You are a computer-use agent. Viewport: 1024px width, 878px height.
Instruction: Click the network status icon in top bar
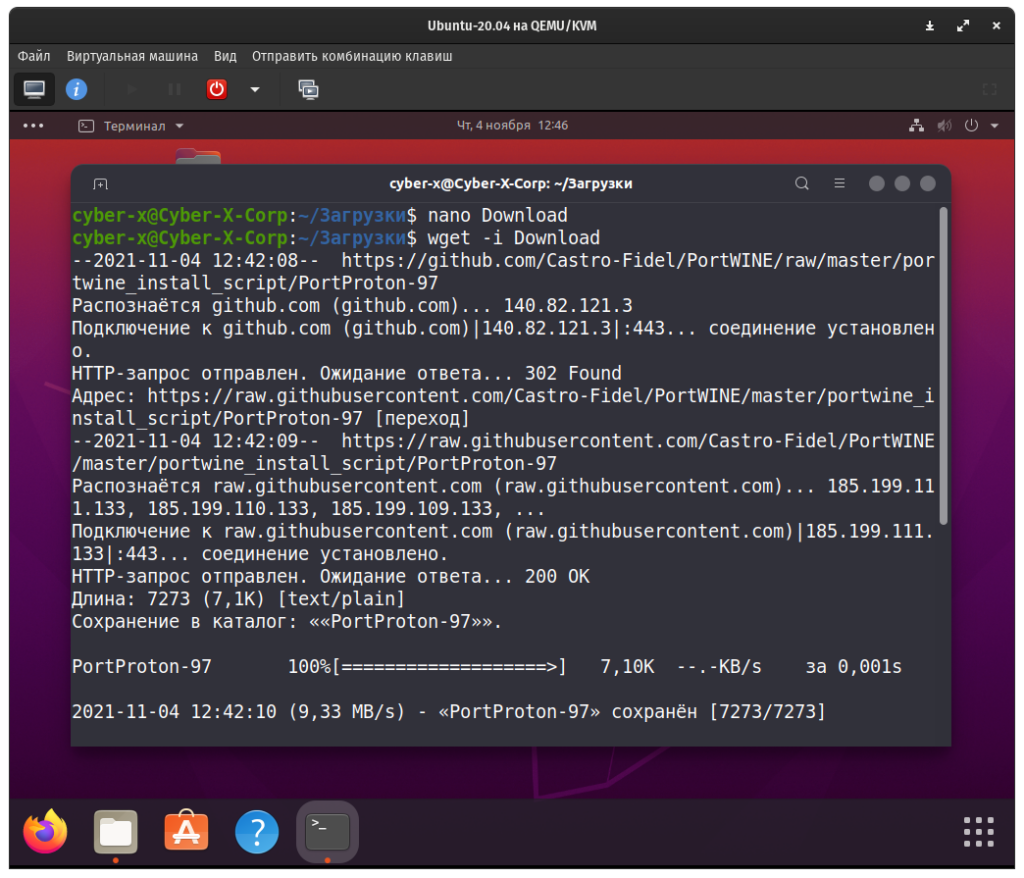coord(916,126)
